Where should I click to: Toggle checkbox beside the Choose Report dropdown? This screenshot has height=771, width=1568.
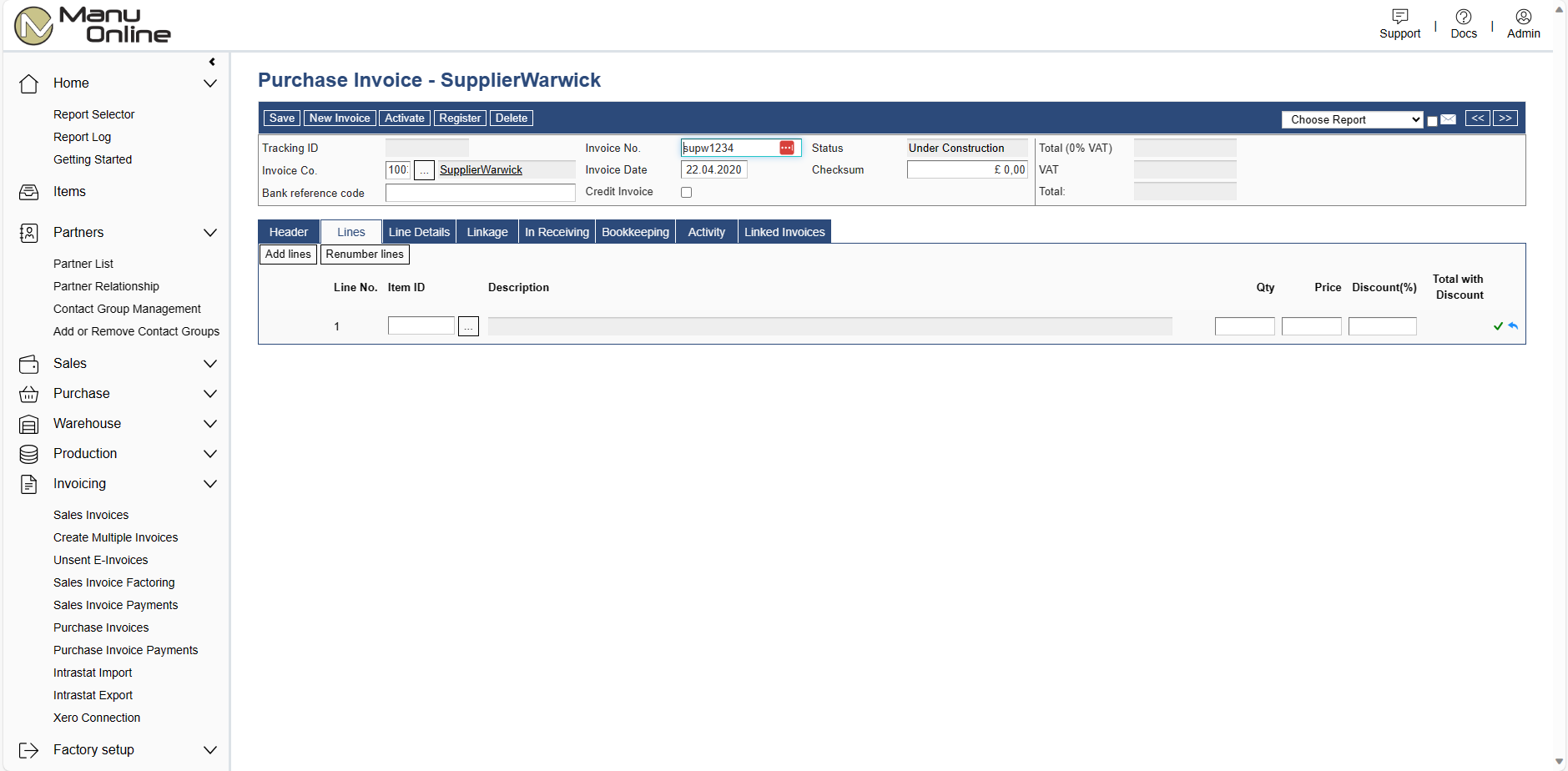(1432, 121)
